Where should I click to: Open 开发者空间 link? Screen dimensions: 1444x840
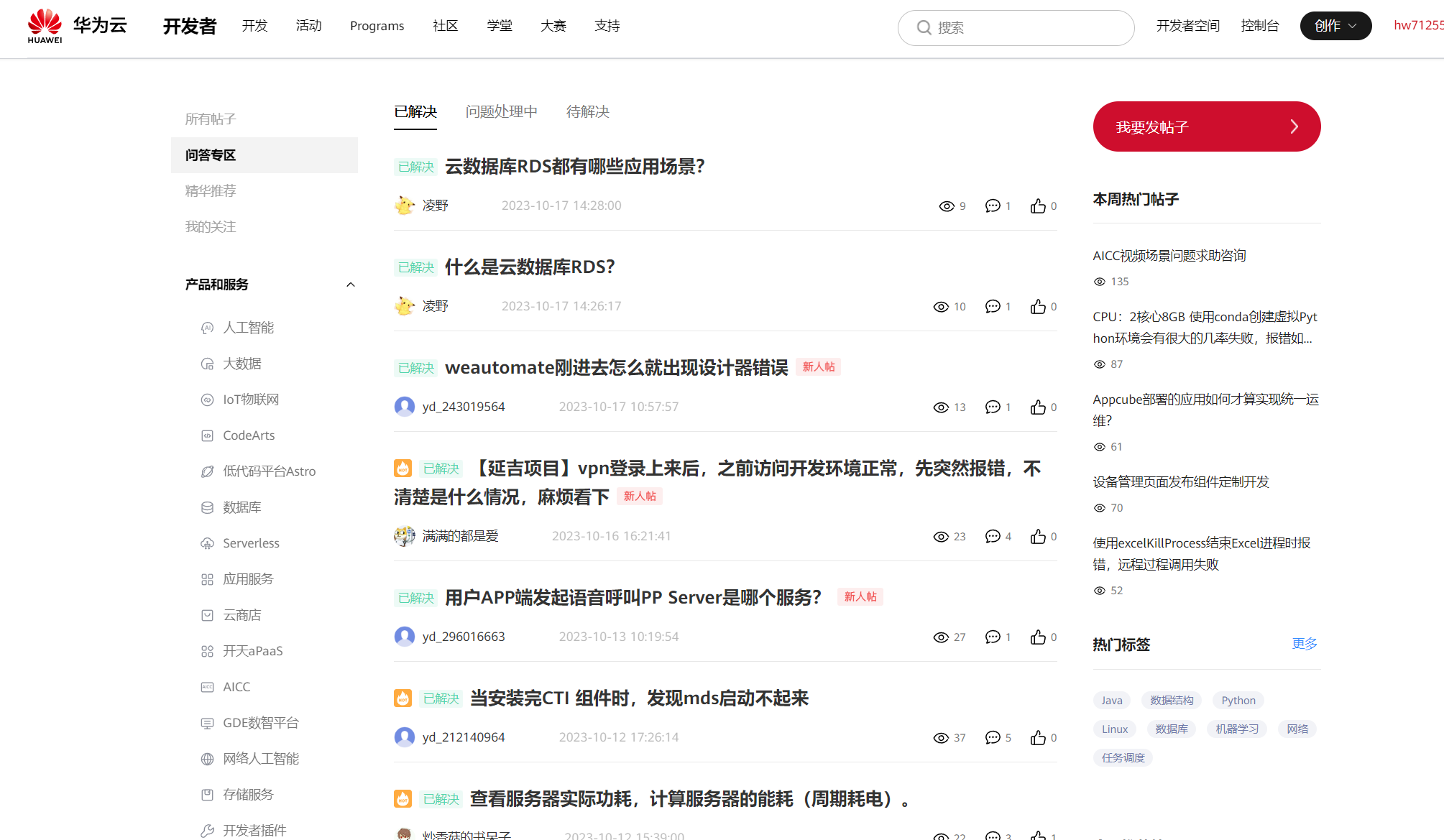1188,26
